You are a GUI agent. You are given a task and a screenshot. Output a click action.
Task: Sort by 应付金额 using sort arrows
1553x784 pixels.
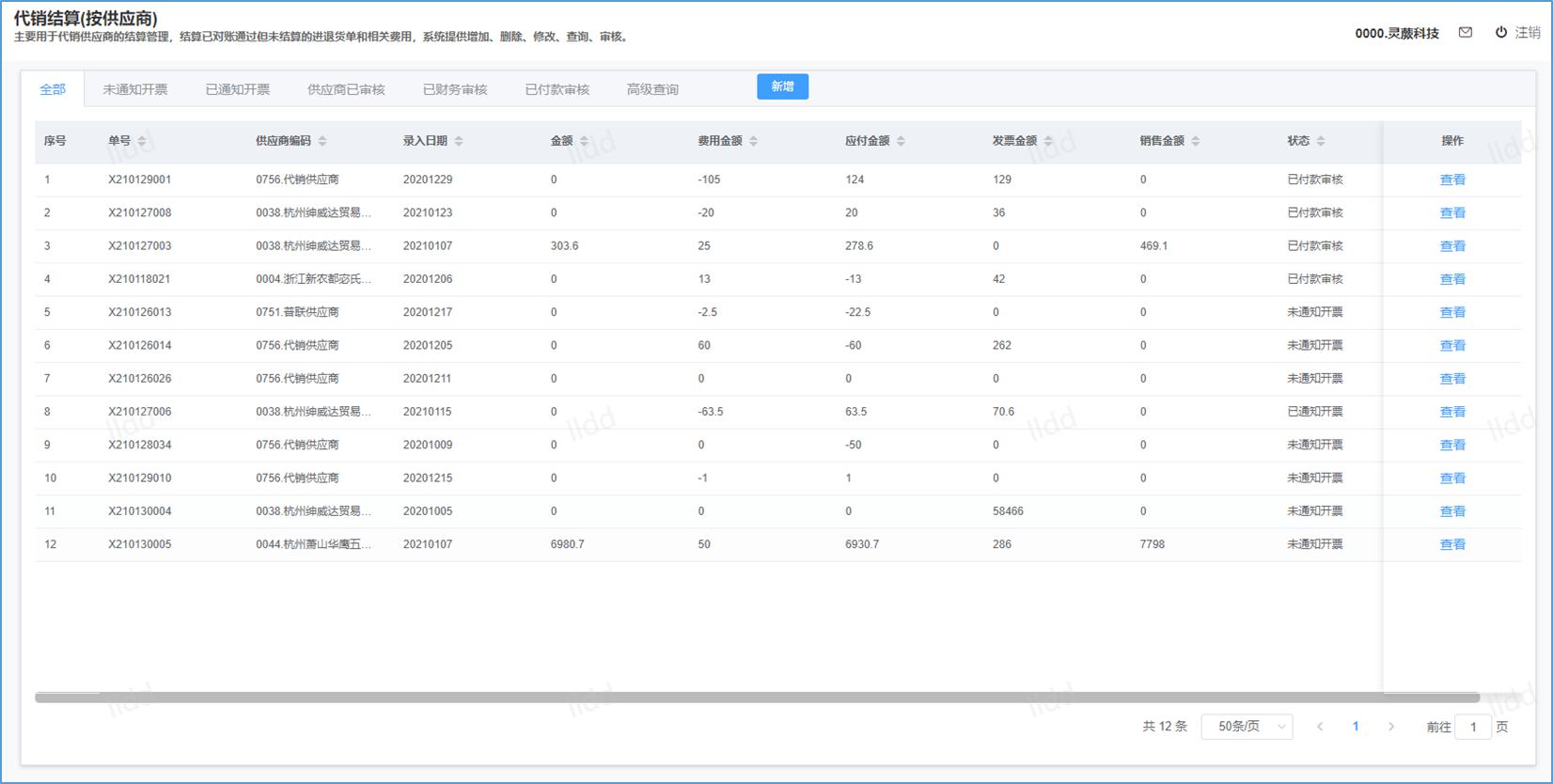tap(901, 141)
